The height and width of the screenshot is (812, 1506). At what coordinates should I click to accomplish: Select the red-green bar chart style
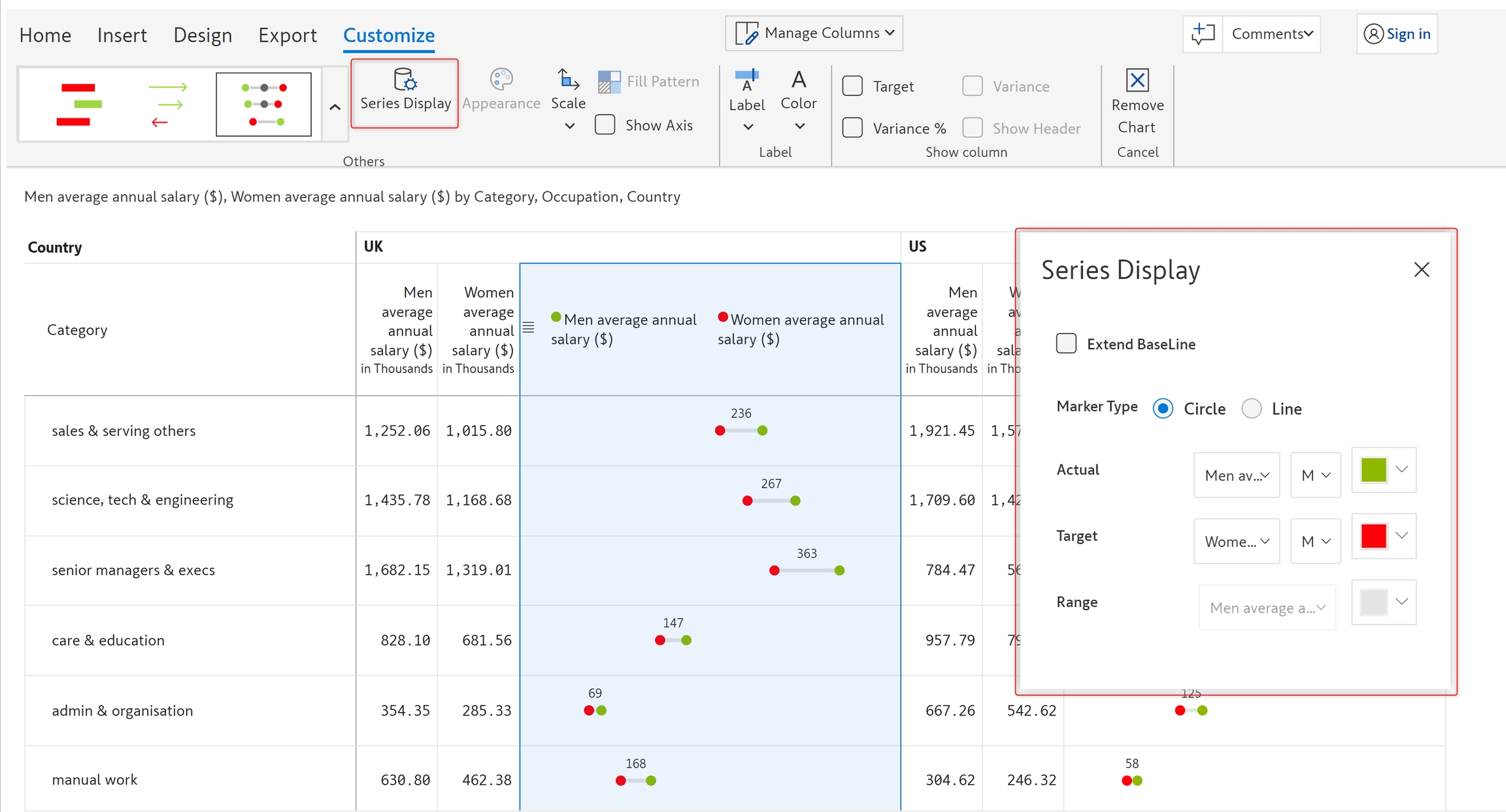(x=78, y=105)
